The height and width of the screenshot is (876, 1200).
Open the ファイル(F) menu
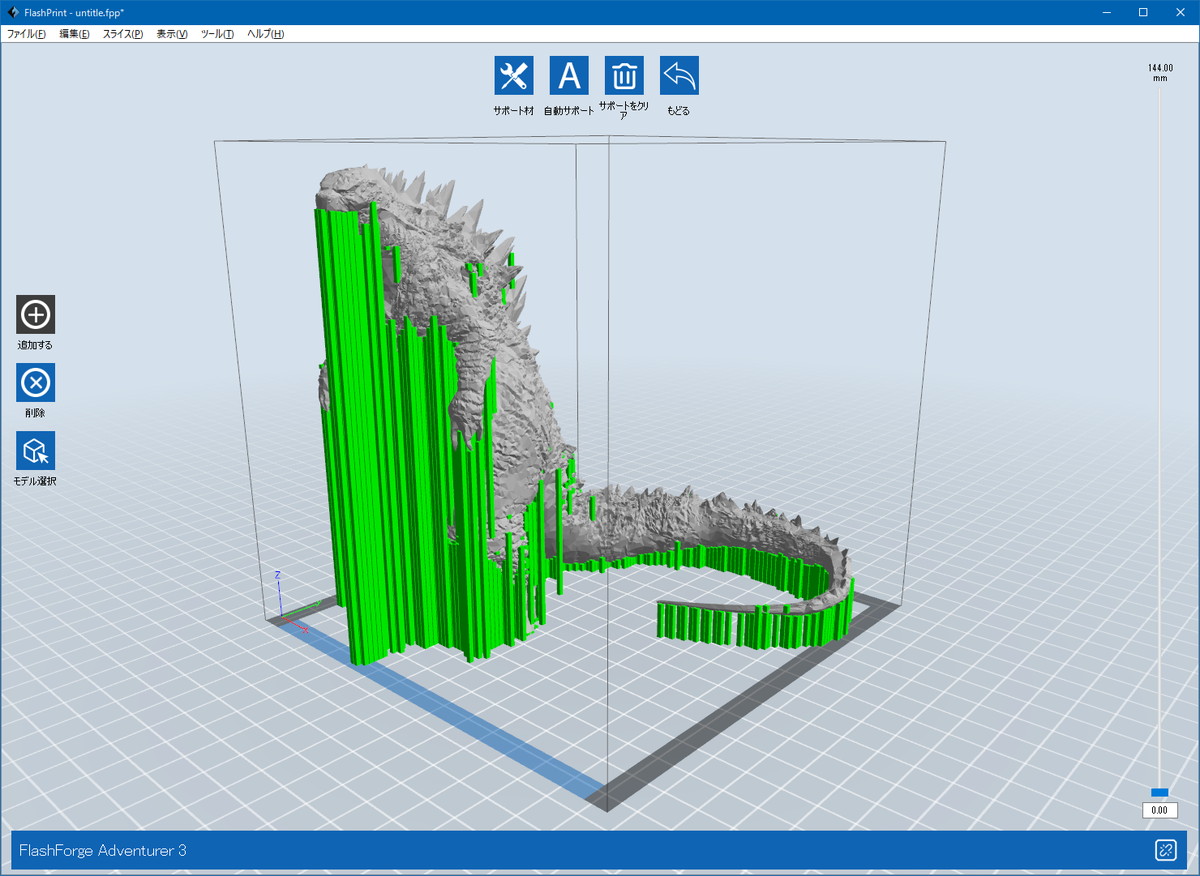click(x=27, y=34)
